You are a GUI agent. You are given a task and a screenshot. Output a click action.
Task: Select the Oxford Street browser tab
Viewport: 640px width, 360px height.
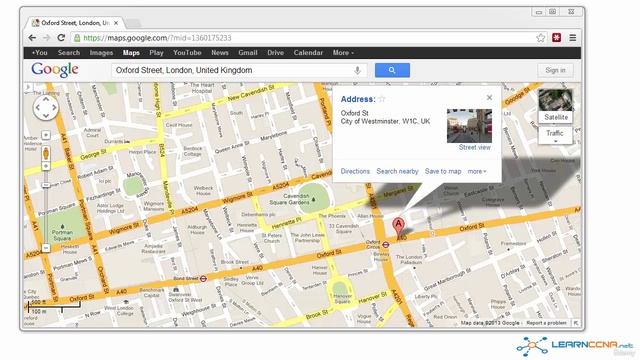(x=76, y=23)
